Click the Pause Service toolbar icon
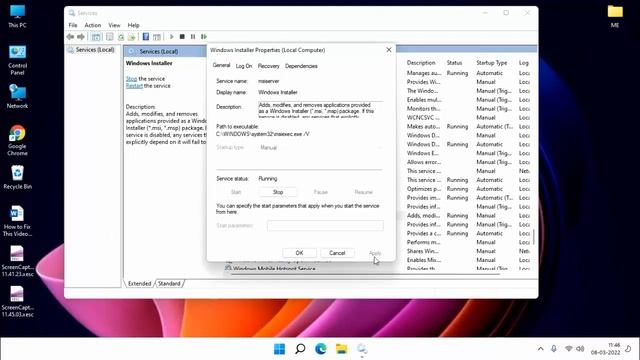 193,37
